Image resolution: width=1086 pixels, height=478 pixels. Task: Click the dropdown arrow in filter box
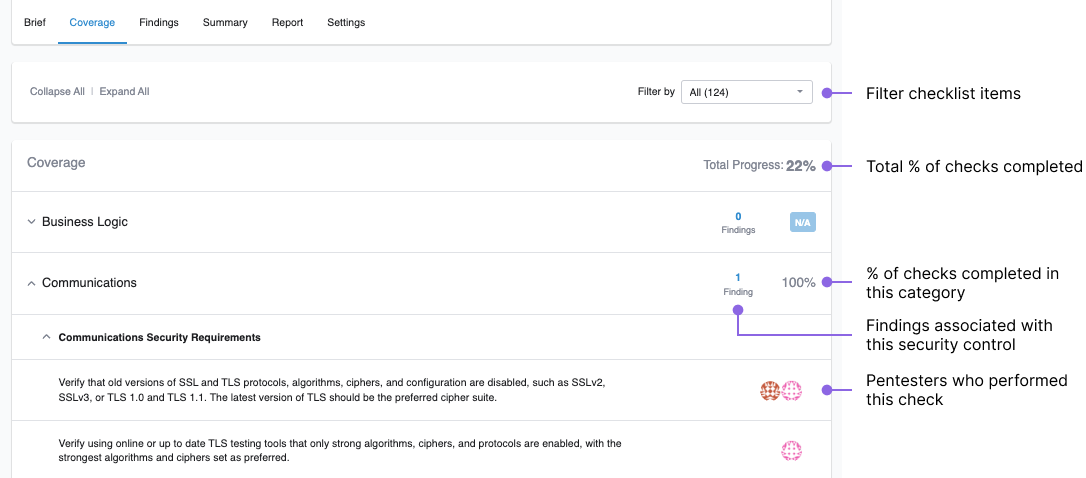[x=800, y=91]
